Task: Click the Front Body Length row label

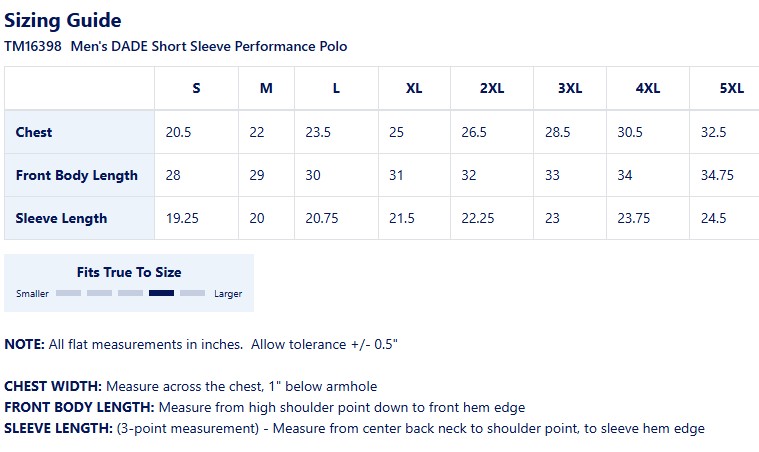Action: coord(77,175)
